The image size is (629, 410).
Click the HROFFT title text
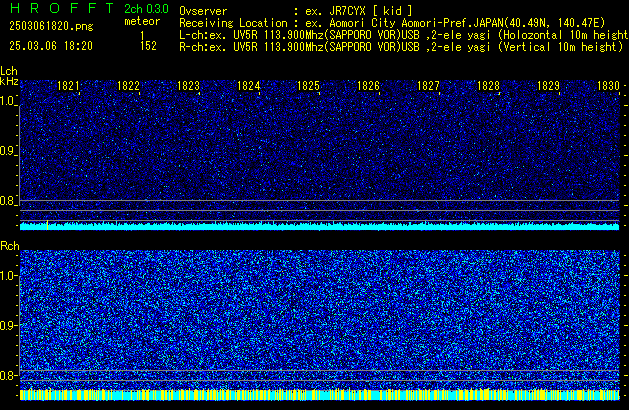coord(62,8)
